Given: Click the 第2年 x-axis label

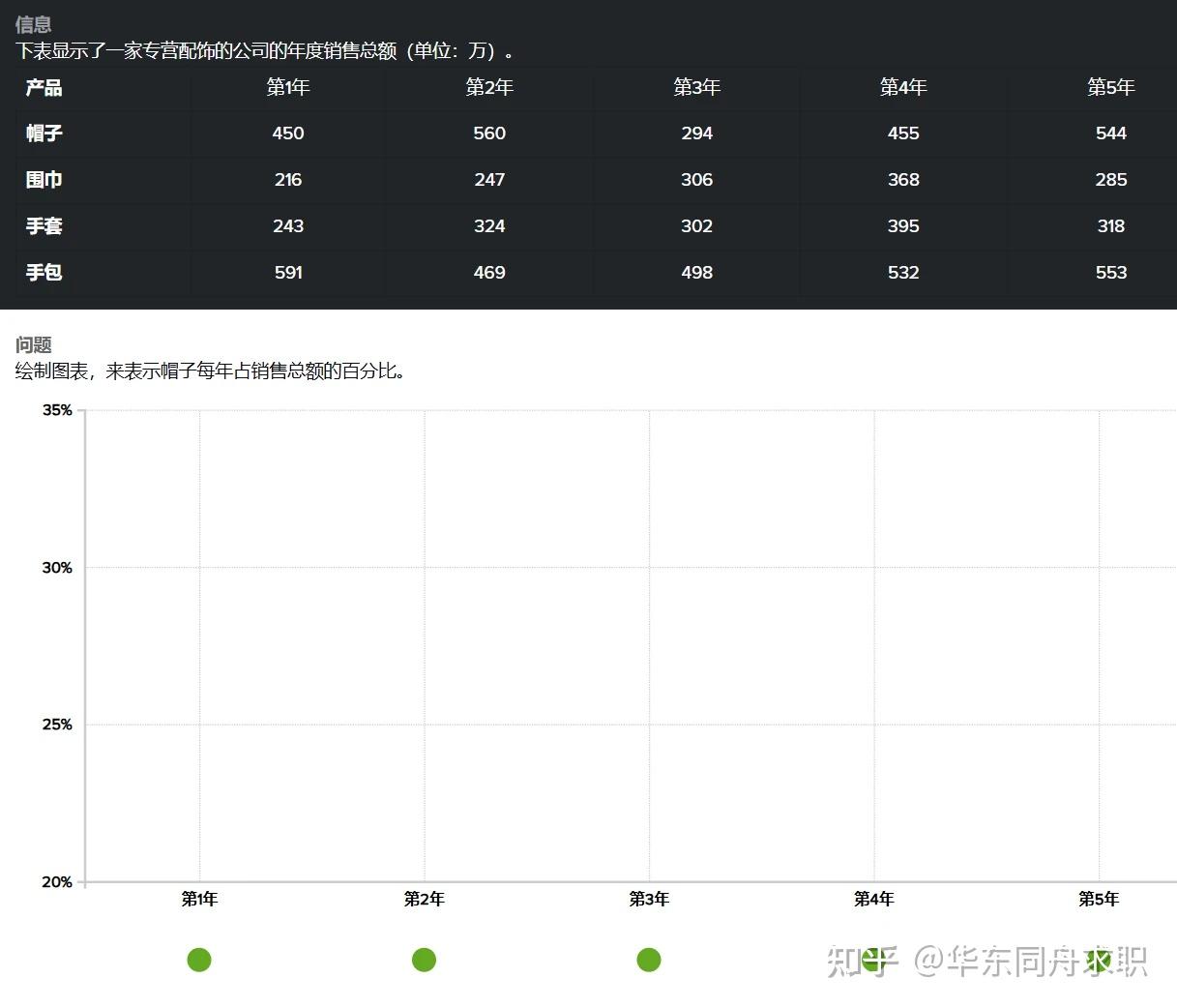Looking at the screenshot, I should pyautogui.click(x=424, y=899).
